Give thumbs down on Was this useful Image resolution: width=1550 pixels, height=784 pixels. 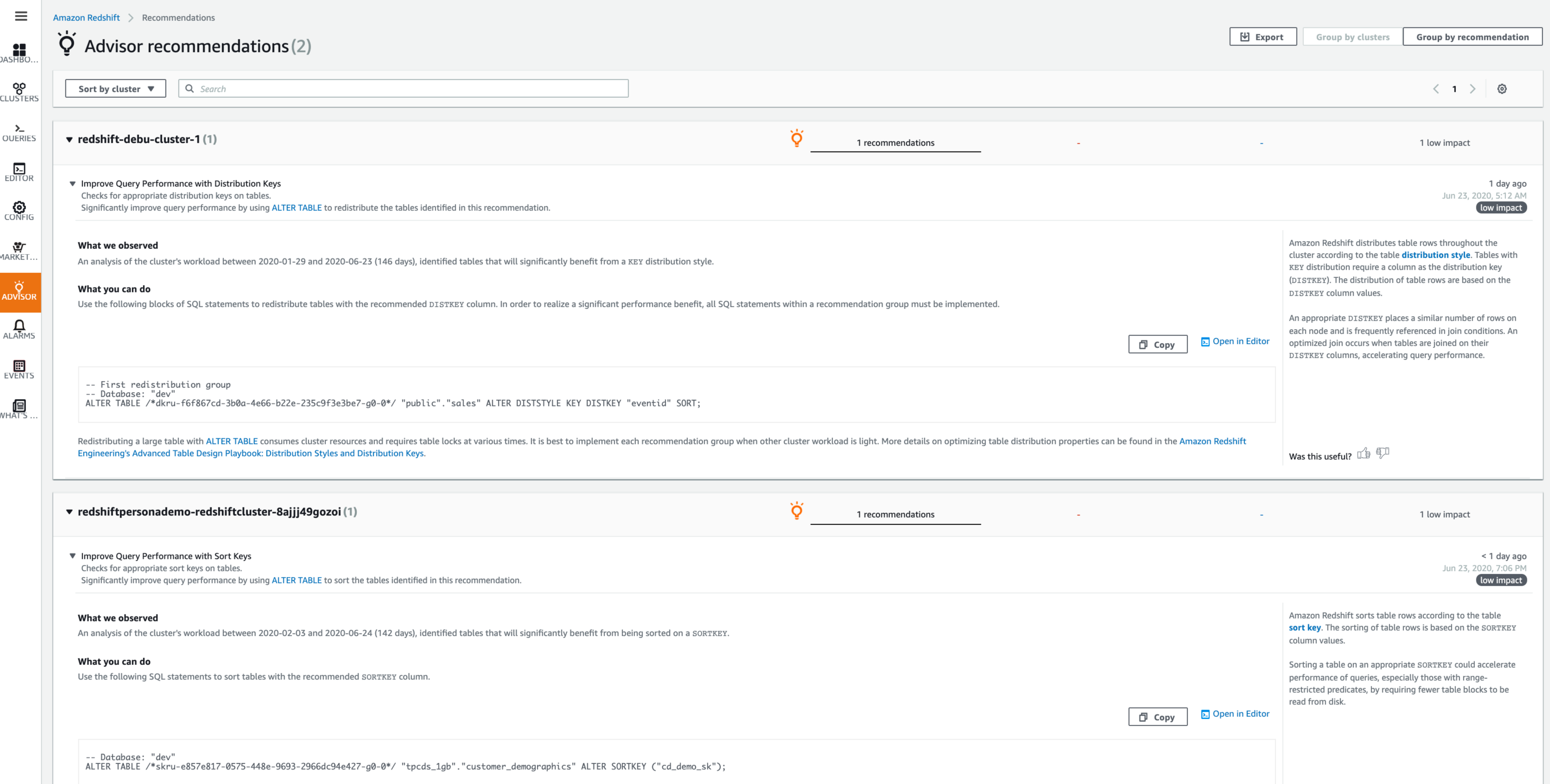pos(1383,453)
